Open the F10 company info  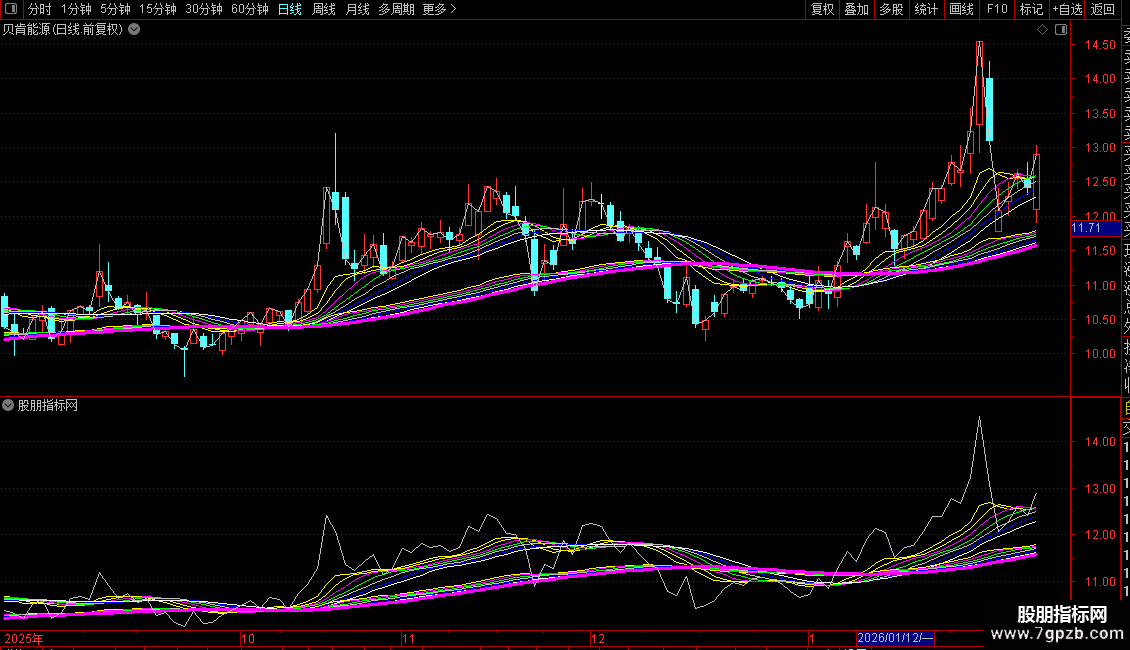pos(997,9)
